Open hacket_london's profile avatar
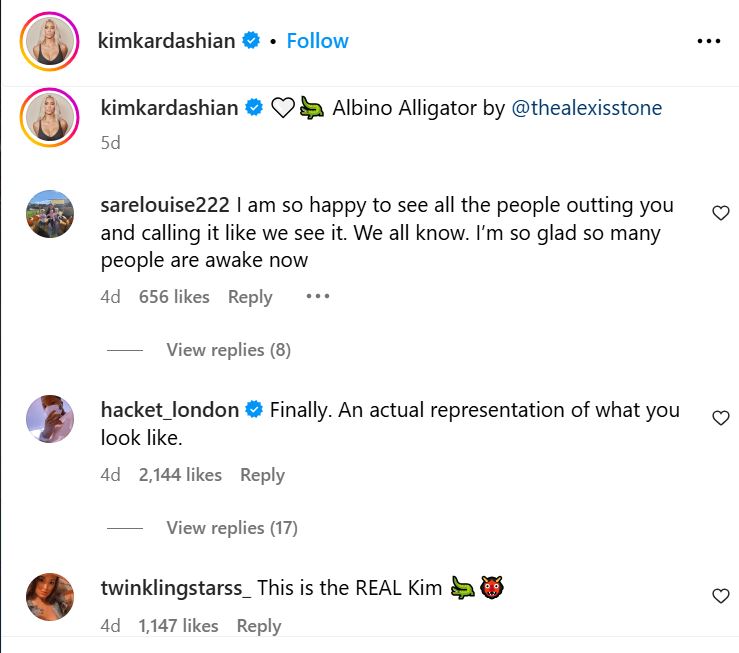The height and width of the screenshot is (653, 739). coord(48,420)
